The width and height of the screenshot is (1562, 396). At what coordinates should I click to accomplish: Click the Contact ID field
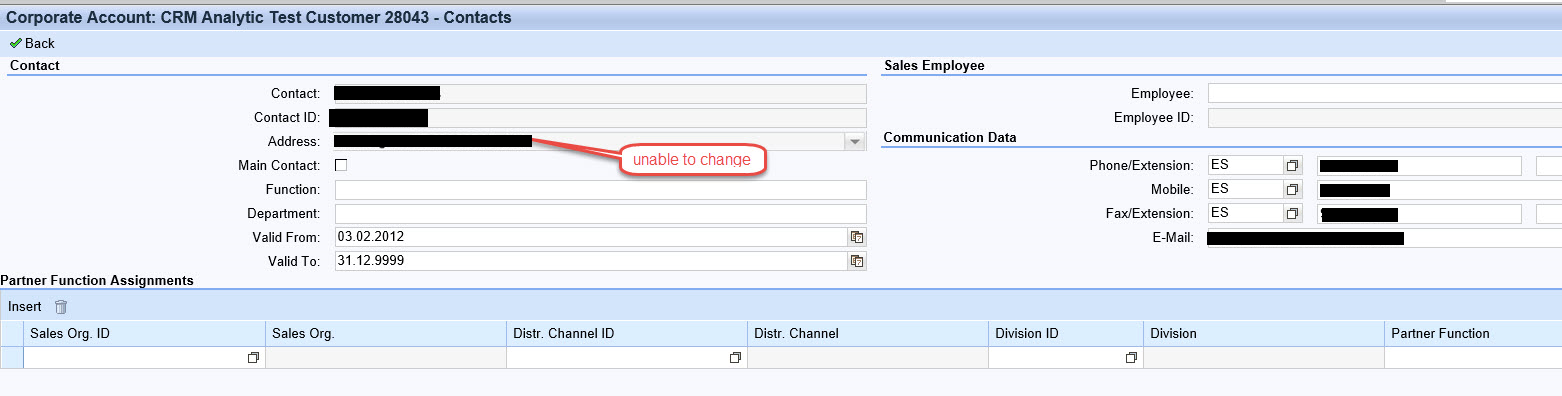click(600, 118)
